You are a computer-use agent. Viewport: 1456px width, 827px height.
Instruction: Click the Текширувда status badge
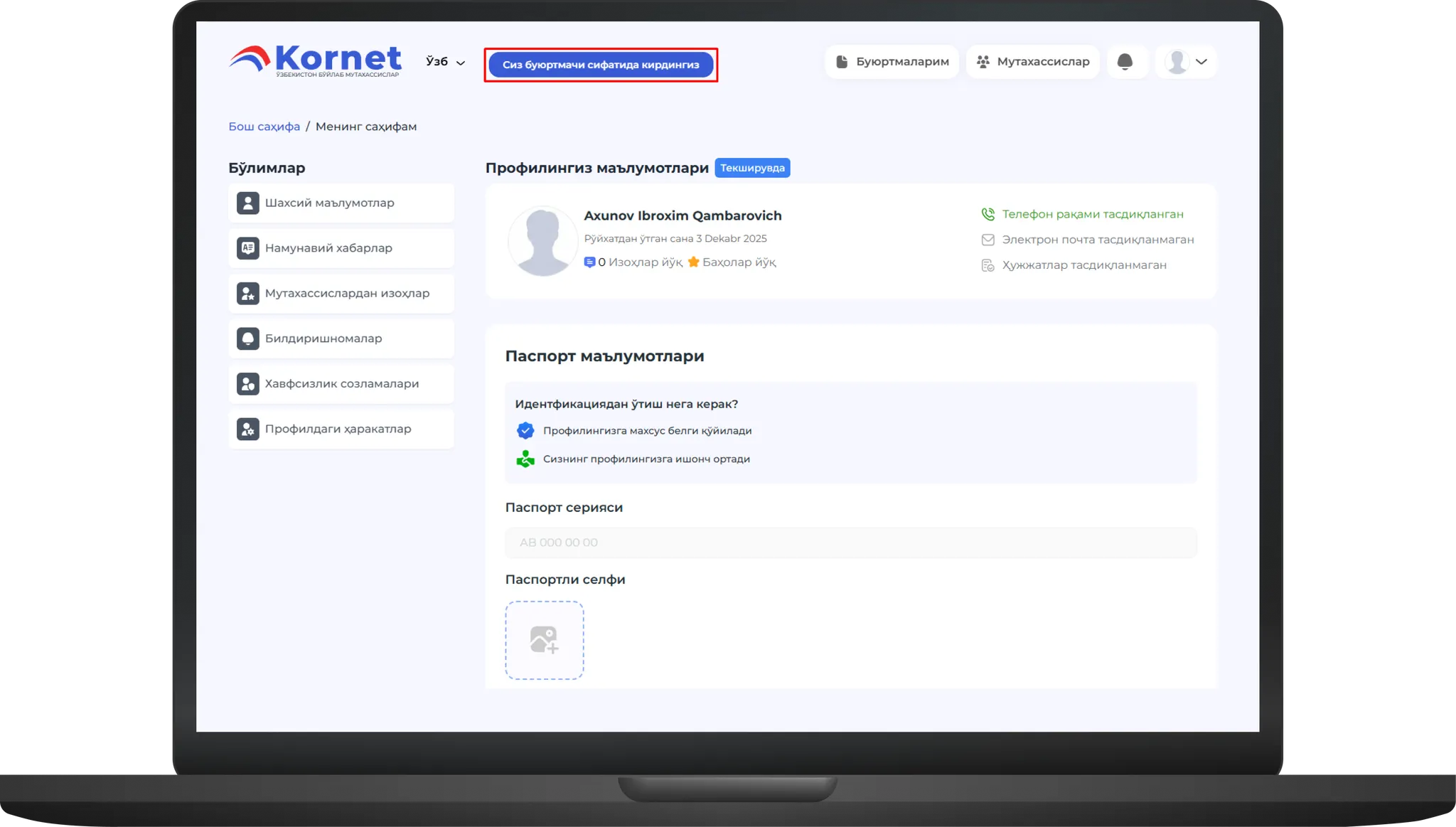752,168
